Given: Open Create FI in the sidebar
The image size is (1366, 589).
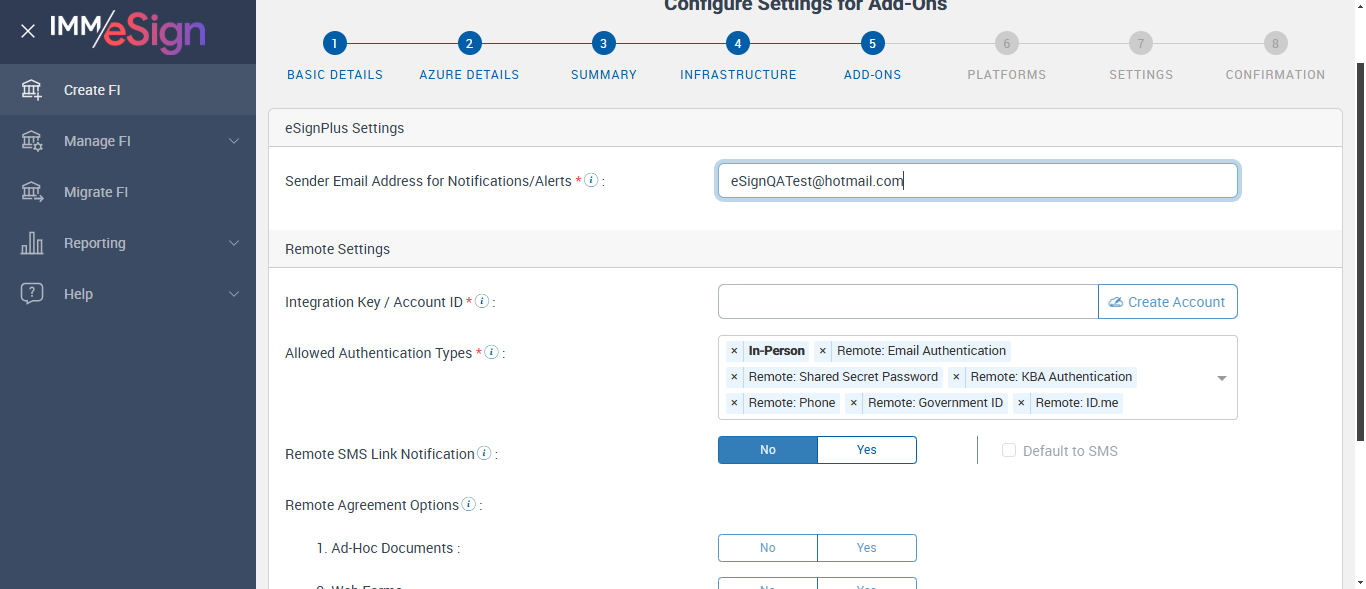Looking at the screenshot, I should [128, 90].
